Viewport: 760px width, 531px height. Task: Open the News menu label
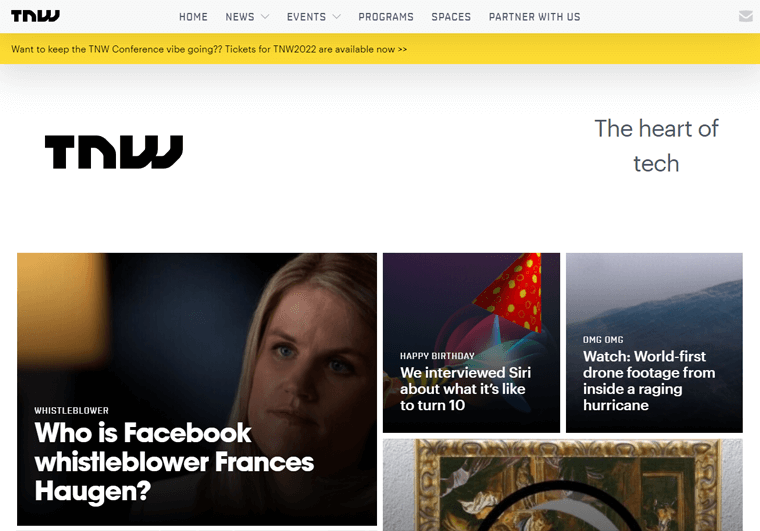(x=239, y=17)
